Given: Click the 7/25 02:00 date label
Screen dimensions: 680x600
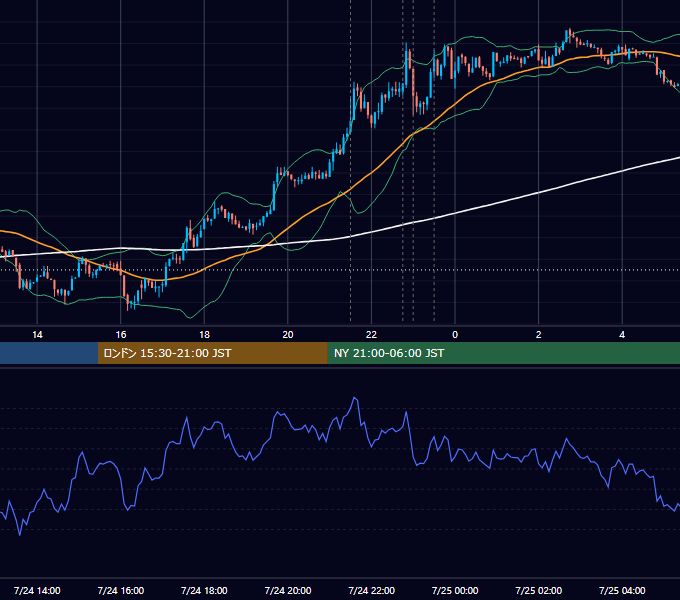Looking at the screenshot, I should 539,590.
